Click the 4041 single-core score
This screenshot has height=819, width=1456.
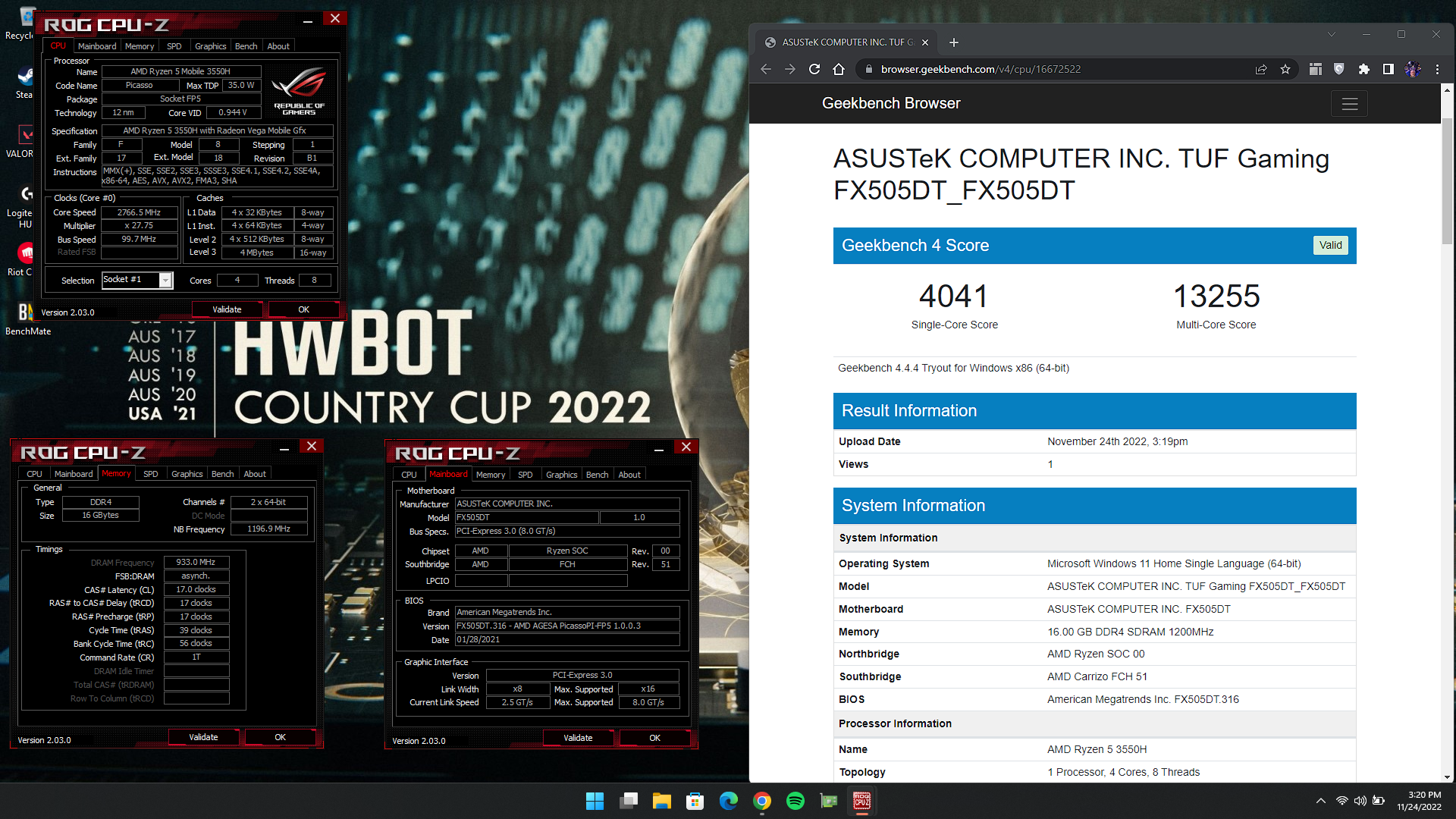tap(954, 296)
